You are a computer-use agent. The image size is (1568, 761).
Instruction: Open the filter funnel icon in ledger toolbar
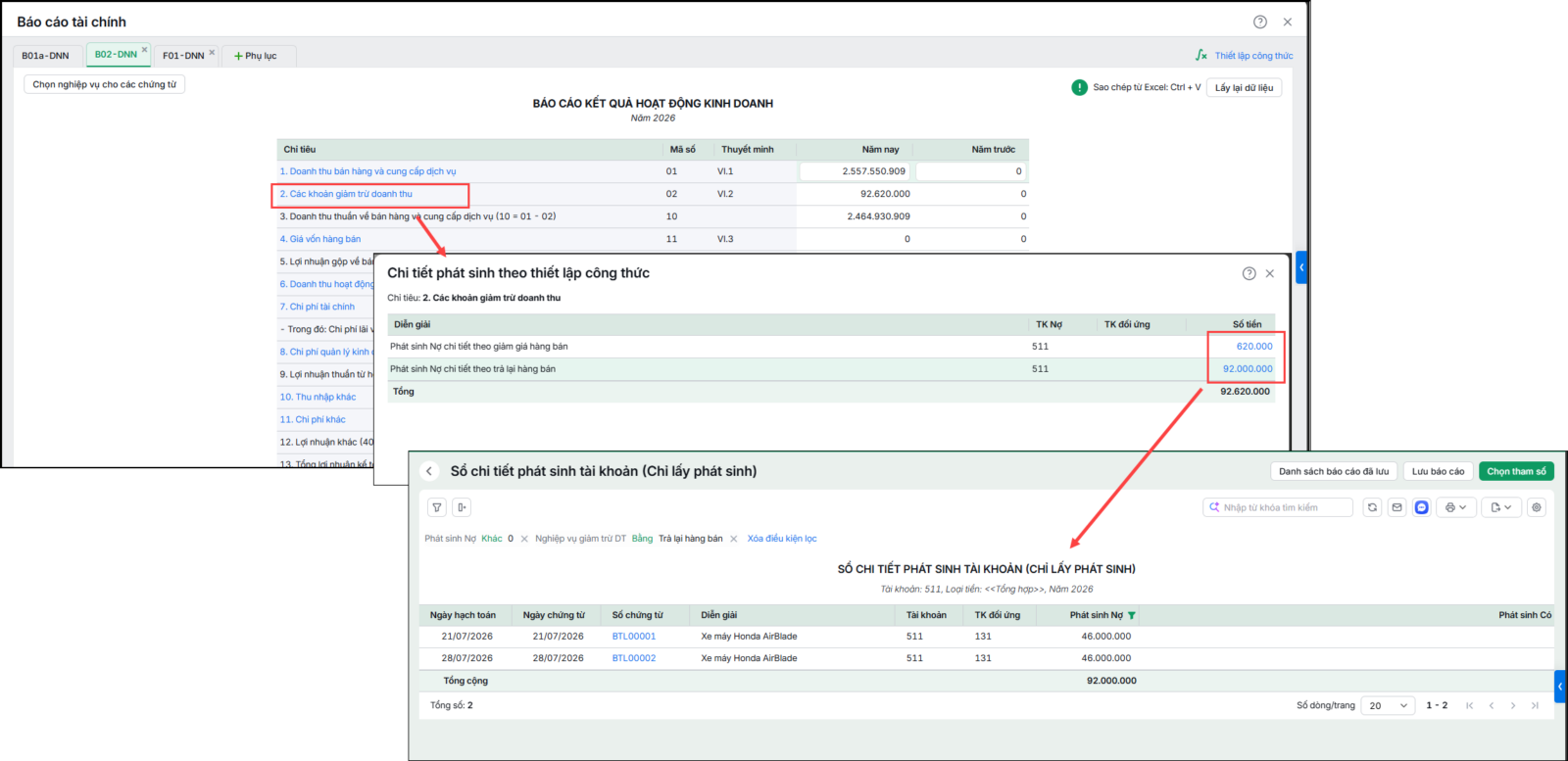coord(437,507)
